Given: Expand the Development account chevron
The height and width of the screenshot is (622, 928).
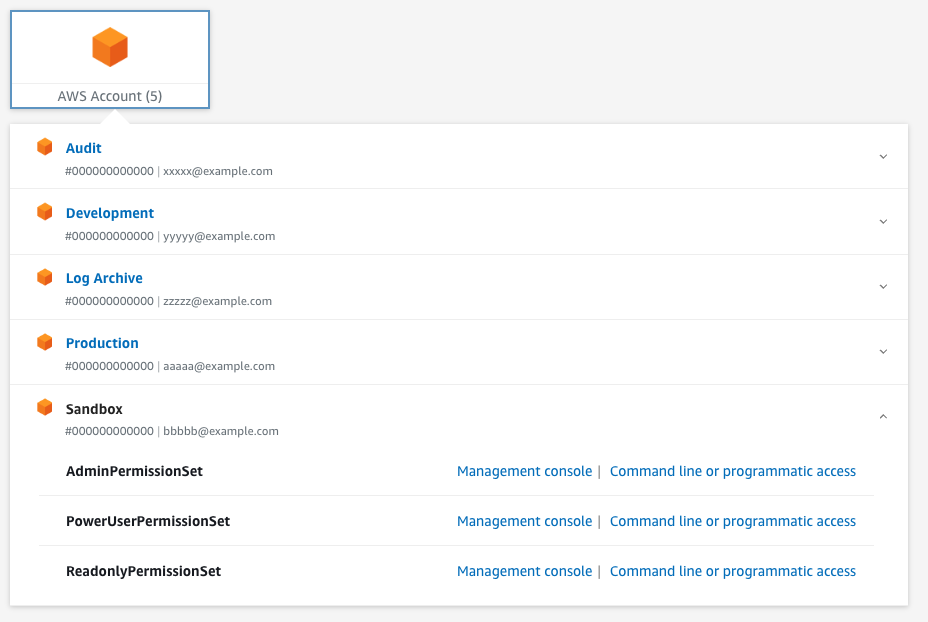Looking at the screenshot, I should point(883,222).
